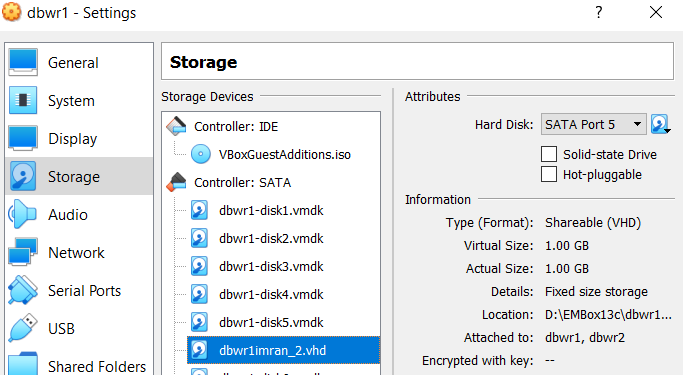Toggle the Hot-pluggable checkbox
683x375 pixels.
549,174
